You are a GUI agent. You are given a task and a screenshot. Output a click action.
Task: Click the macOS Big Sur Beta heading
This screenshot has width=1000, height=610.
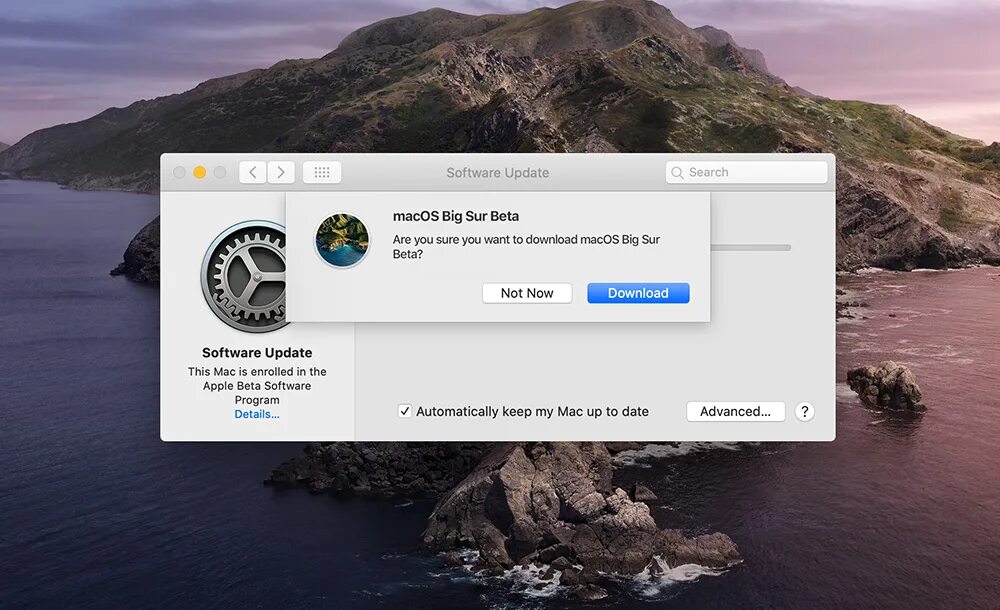(x=456, y=216)
